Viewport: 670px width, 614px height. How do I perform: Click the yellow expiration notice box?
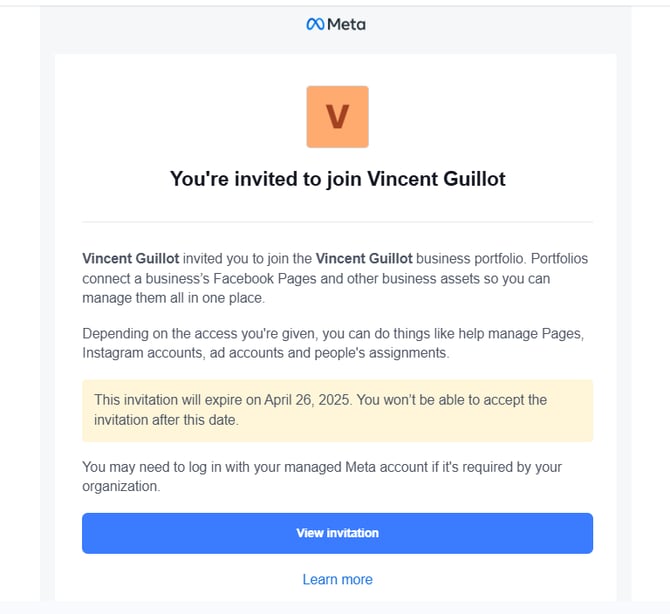[x=337, y=410]
